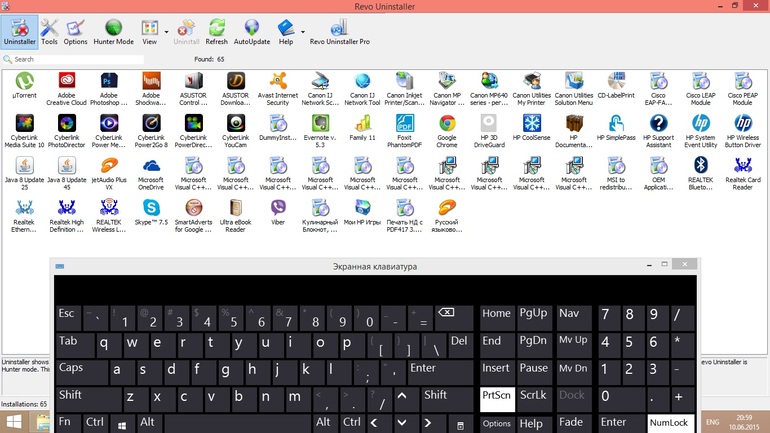Activate Hunter Mode
Image resolution: width=770 pixels, height=433 pixels.
pos(113,32)
